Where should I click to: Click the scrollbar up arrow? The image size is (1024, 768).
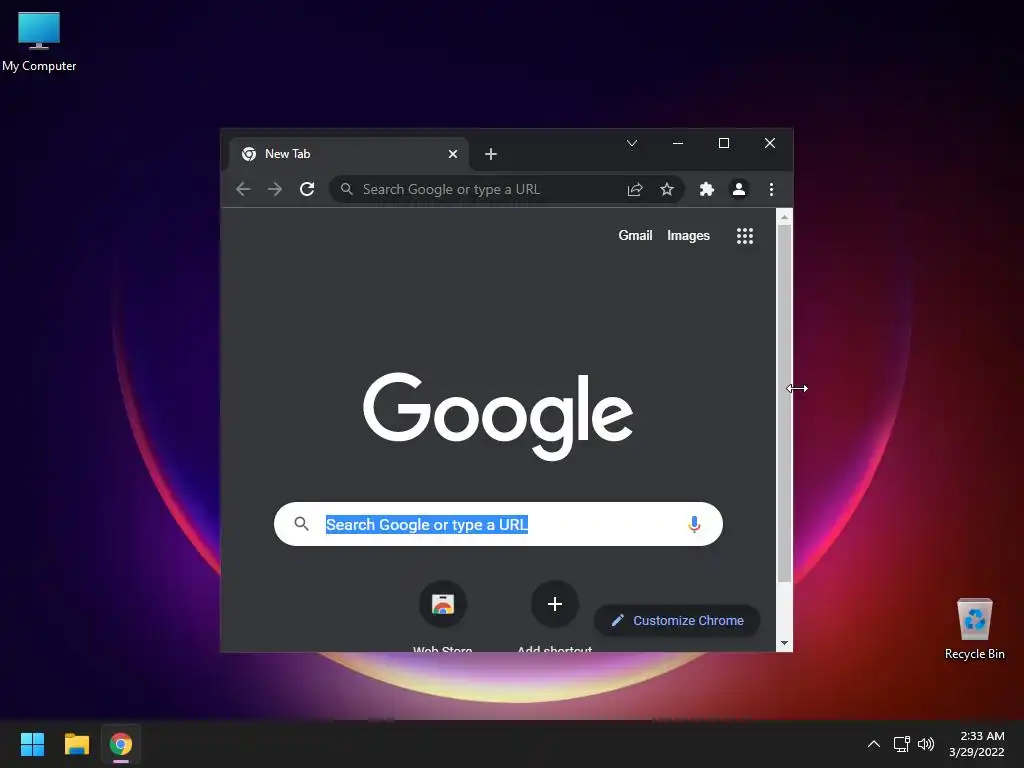tap(784, 216)
